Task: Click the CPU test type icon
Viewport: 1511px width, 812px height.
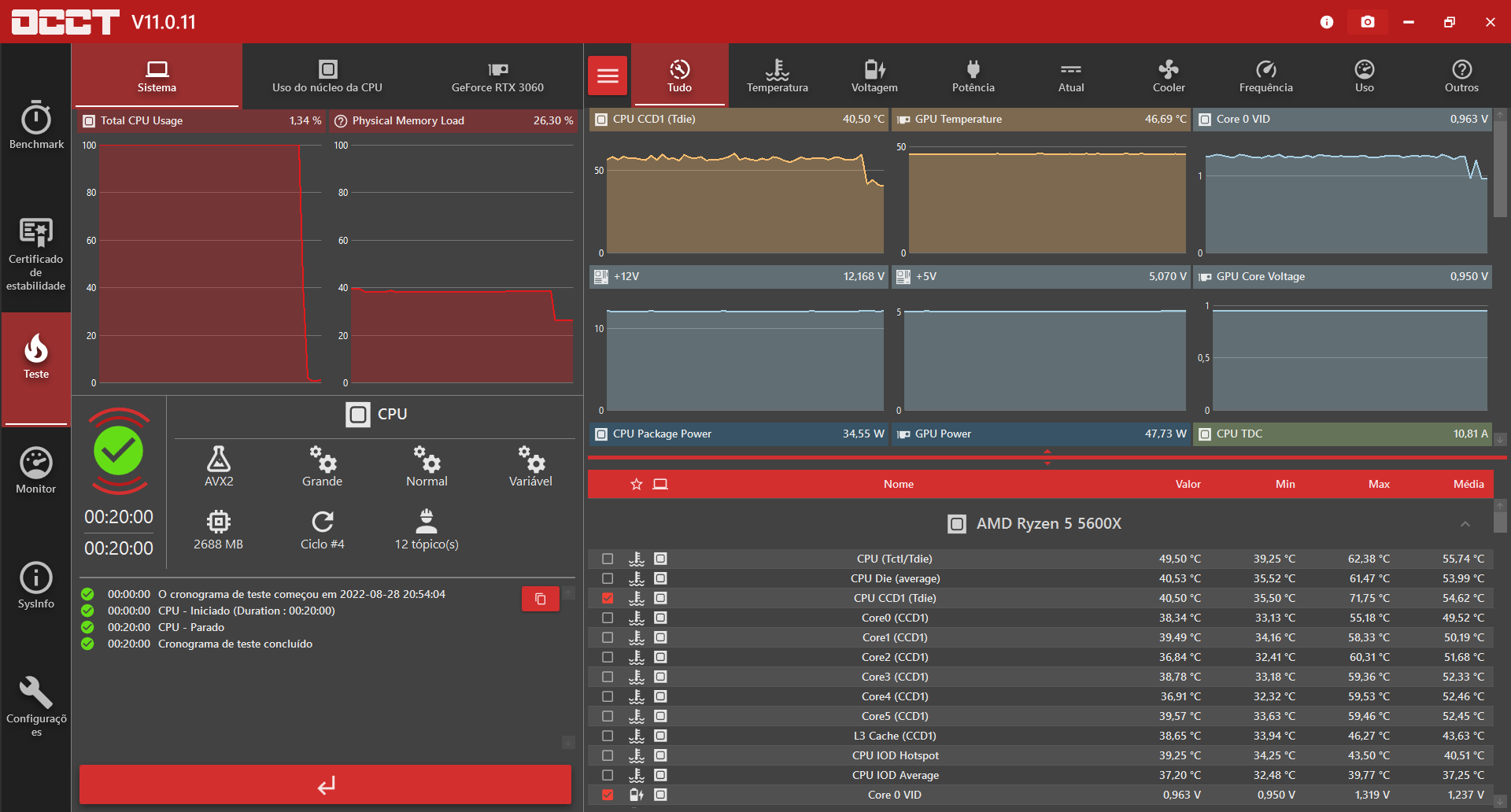Action: tap(358, 415)
